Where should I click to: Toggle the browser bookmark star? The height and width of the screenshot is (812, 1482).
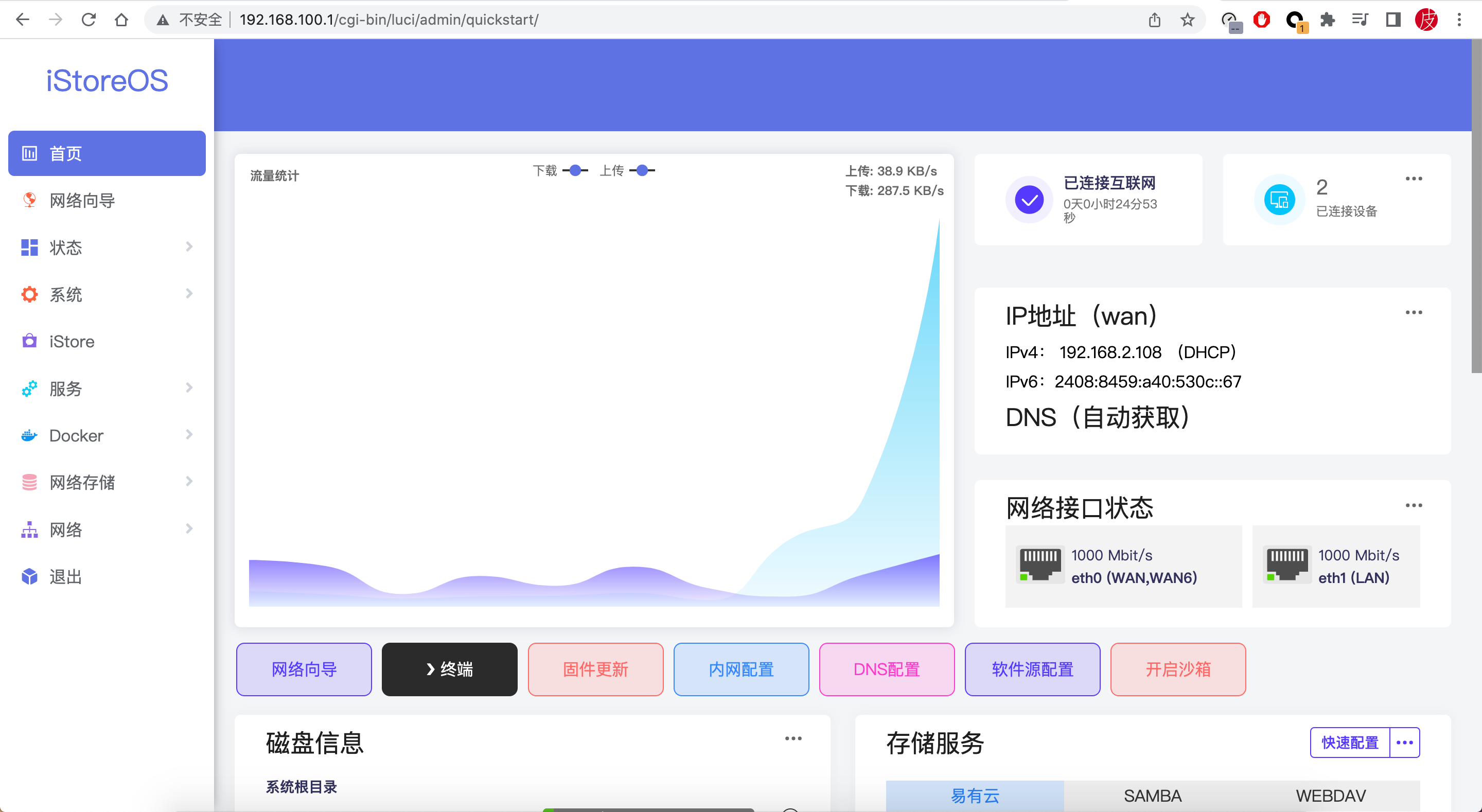coord(1187,20)
